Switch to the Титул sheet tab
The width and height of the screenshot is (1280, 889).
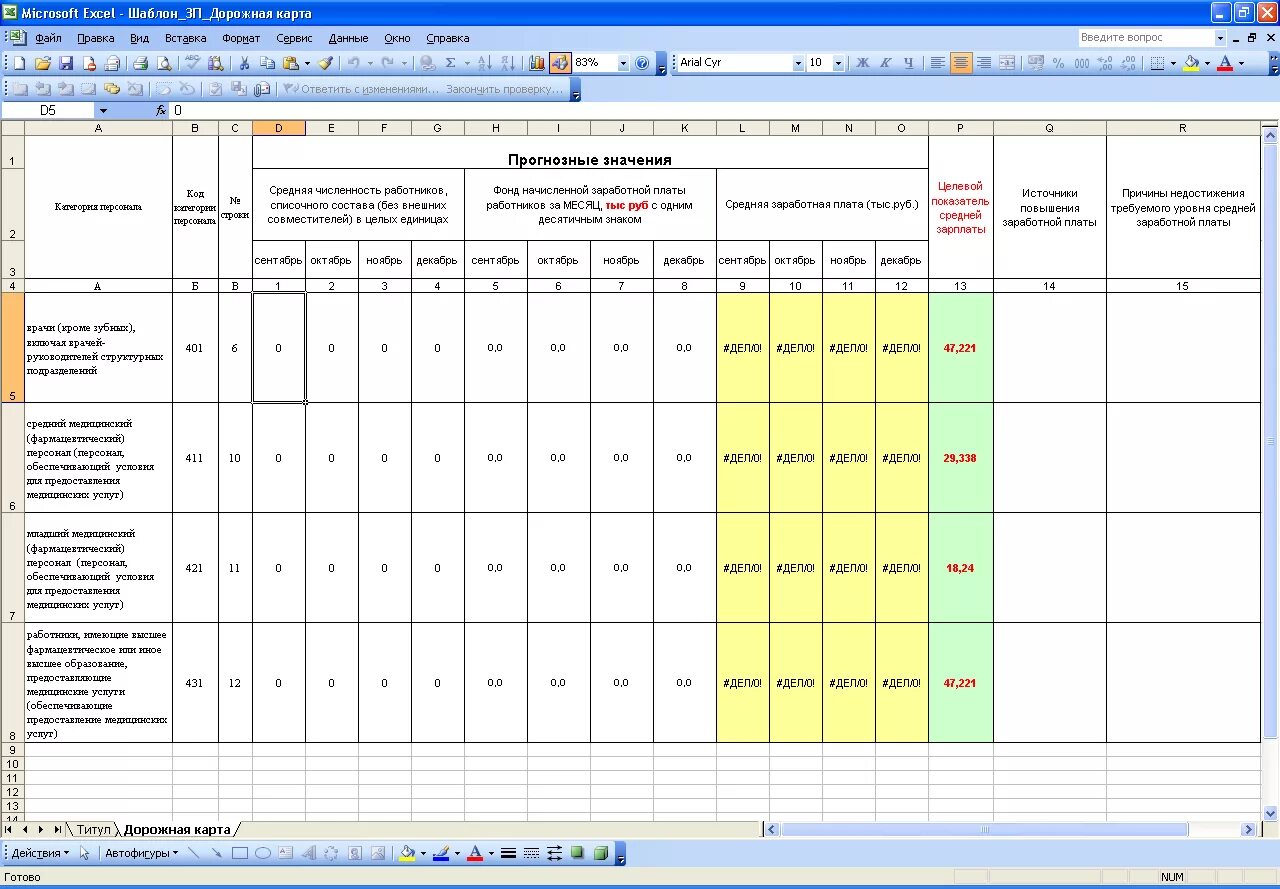(93, 830)
